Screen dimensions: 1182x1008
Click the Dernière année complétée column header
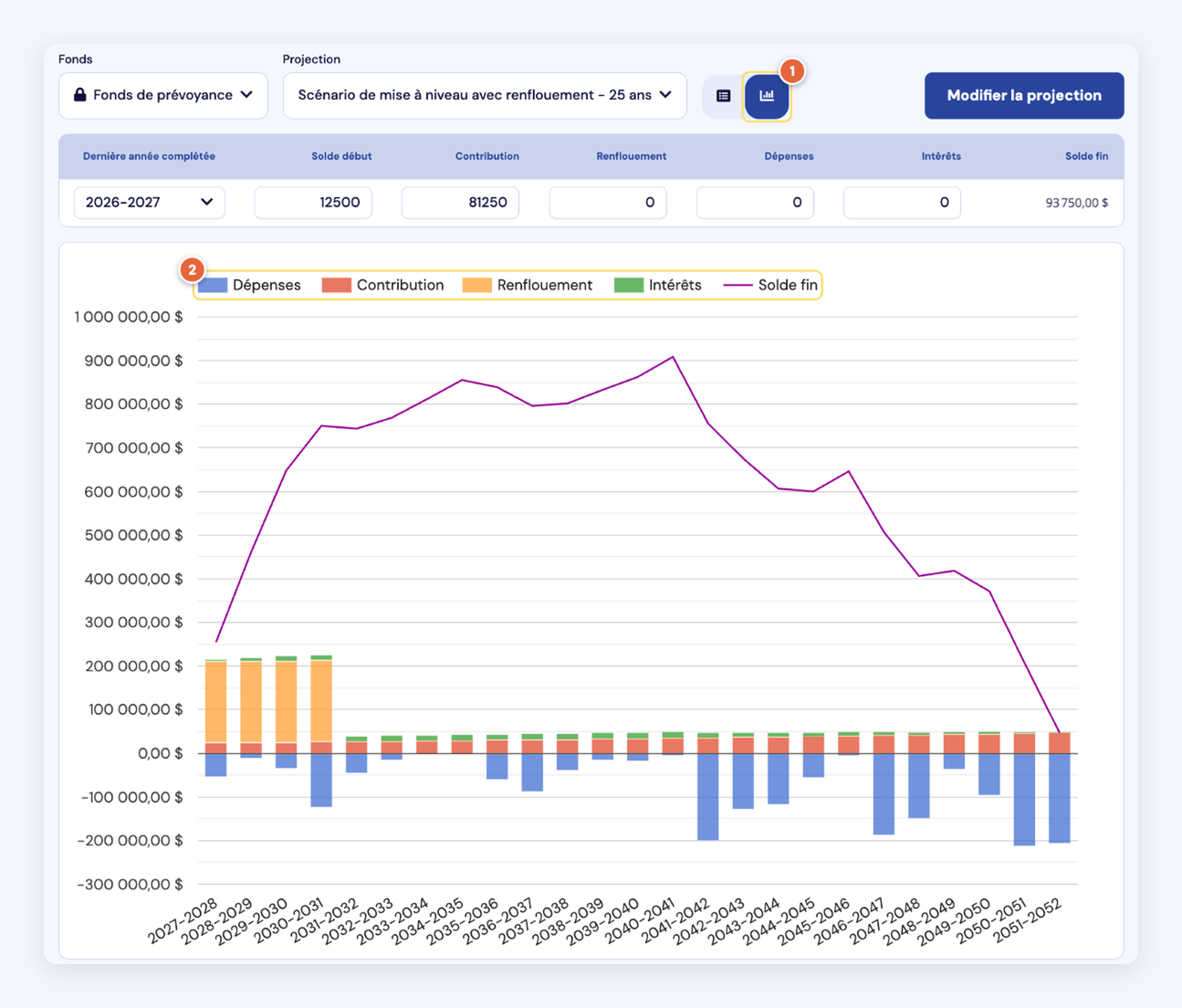(x=149, y=156)
